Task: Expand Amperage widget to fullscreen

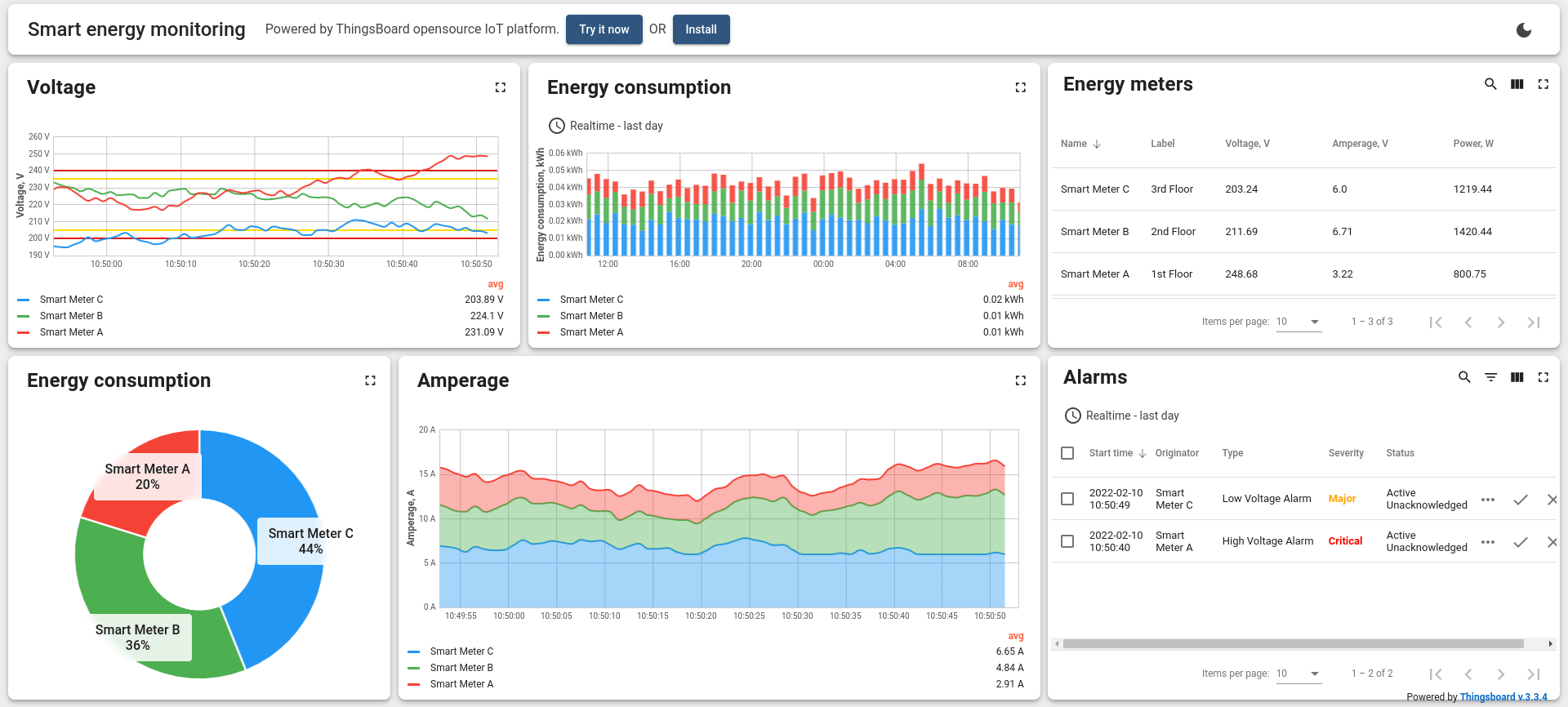Action: pyautogui.click(x=1020, y=380)
